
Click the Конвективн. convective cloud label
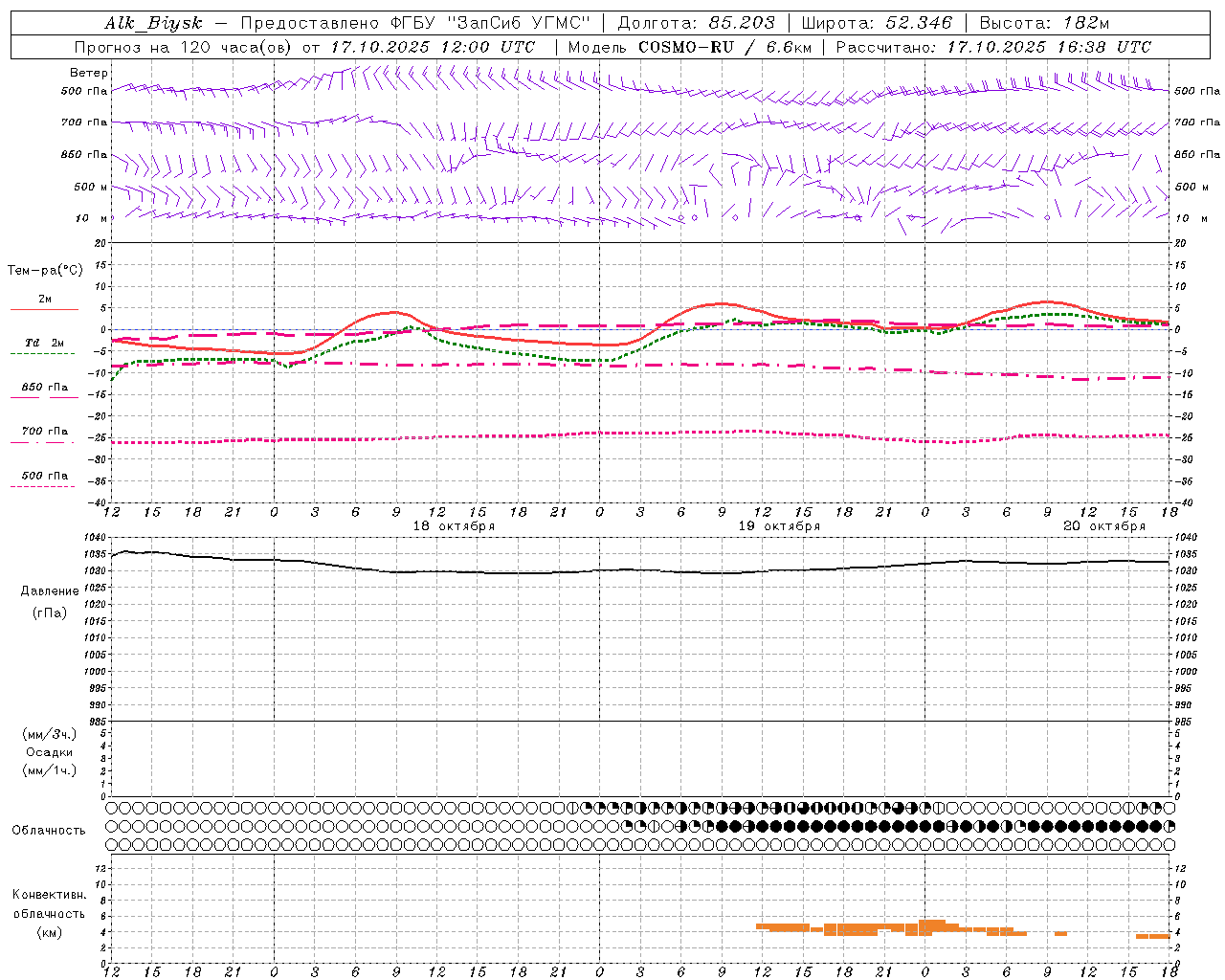tap(50, 895)
